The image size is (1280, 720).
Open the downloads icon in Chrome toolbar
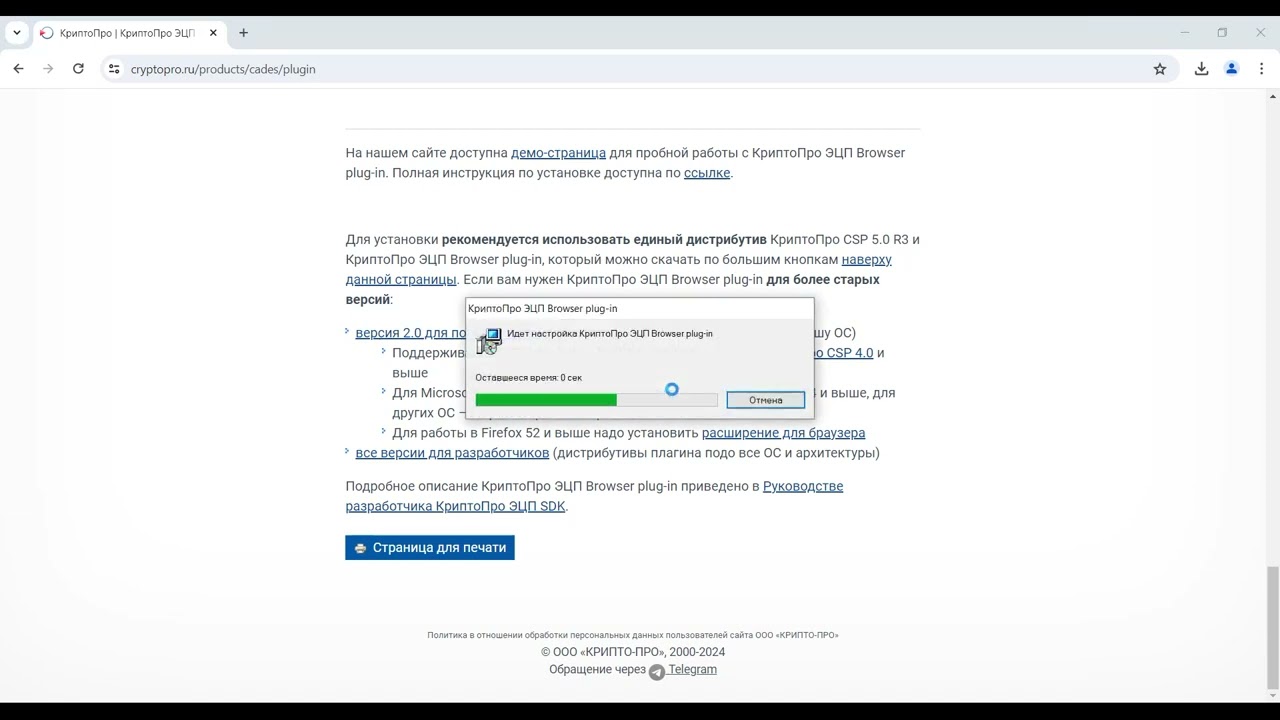click(1202, 69)
